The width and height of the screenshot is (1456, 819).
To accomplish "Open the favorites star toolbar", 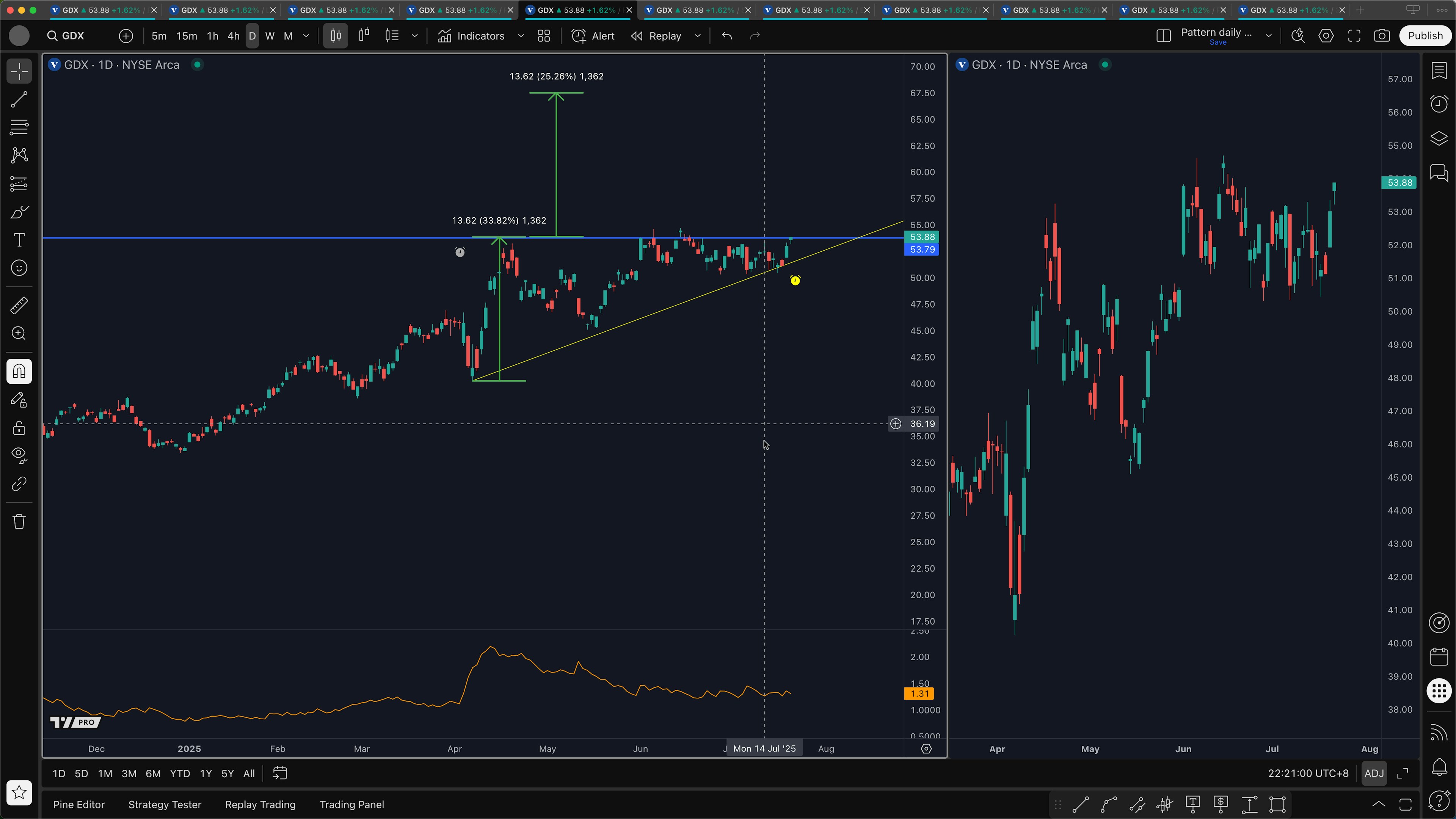I will point(19,792).
